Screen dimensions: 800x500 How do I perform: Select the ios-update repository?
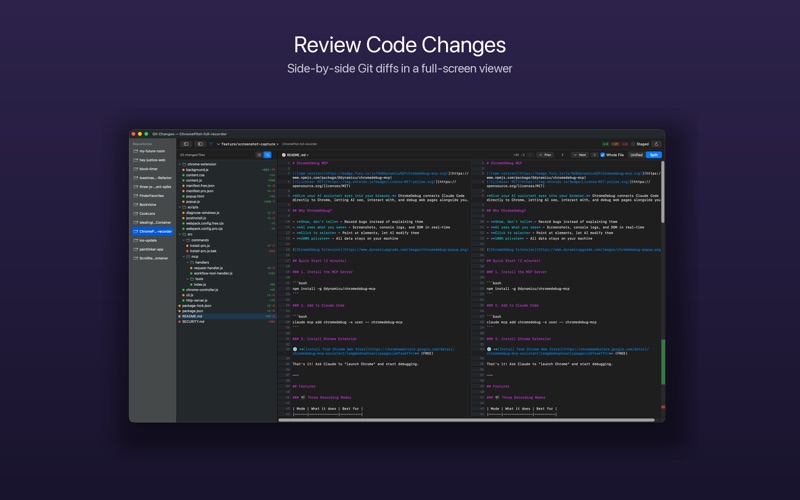click(153, 240)
